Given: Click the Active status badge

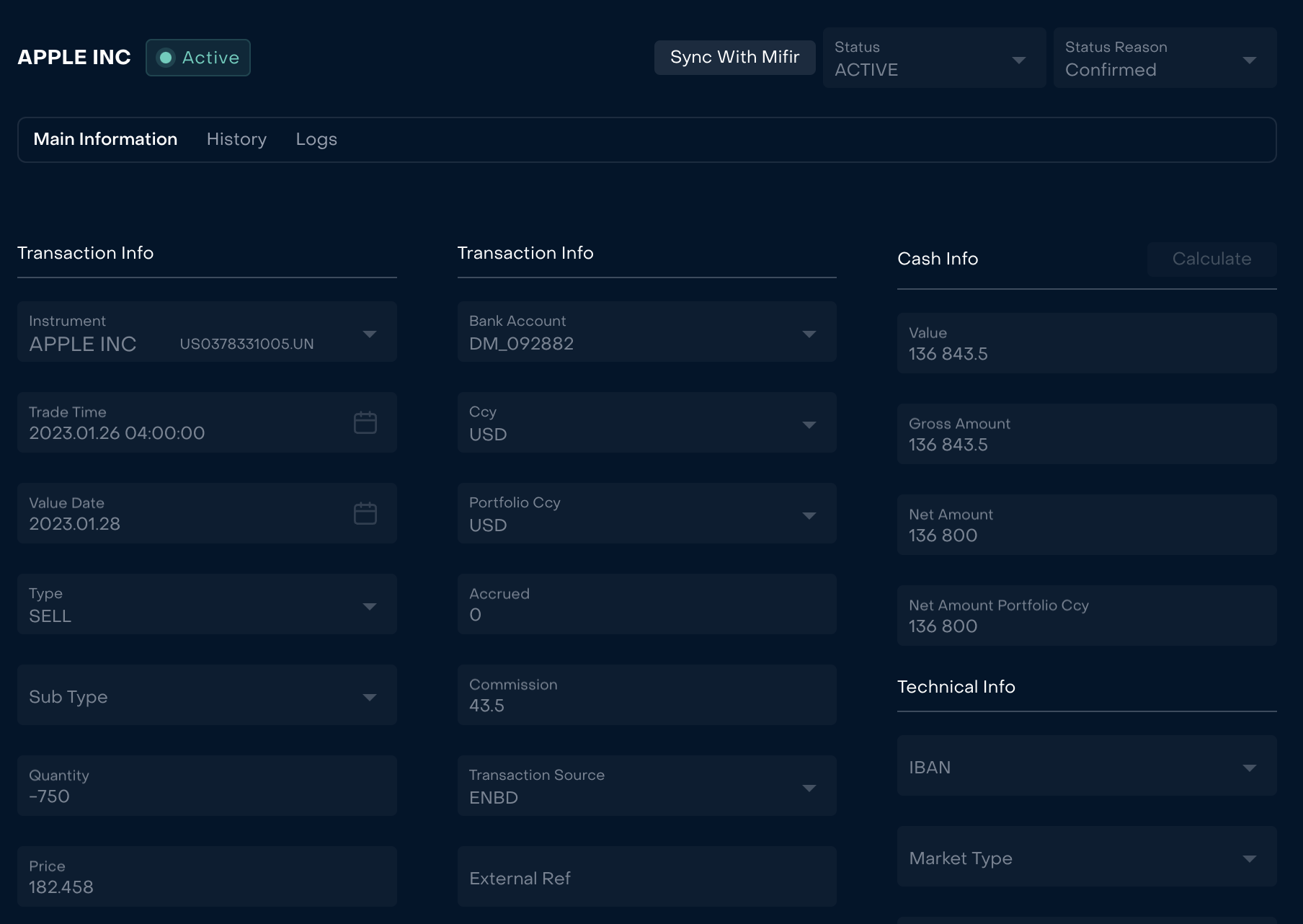Looking at the screenshot, I should point(198,58).
